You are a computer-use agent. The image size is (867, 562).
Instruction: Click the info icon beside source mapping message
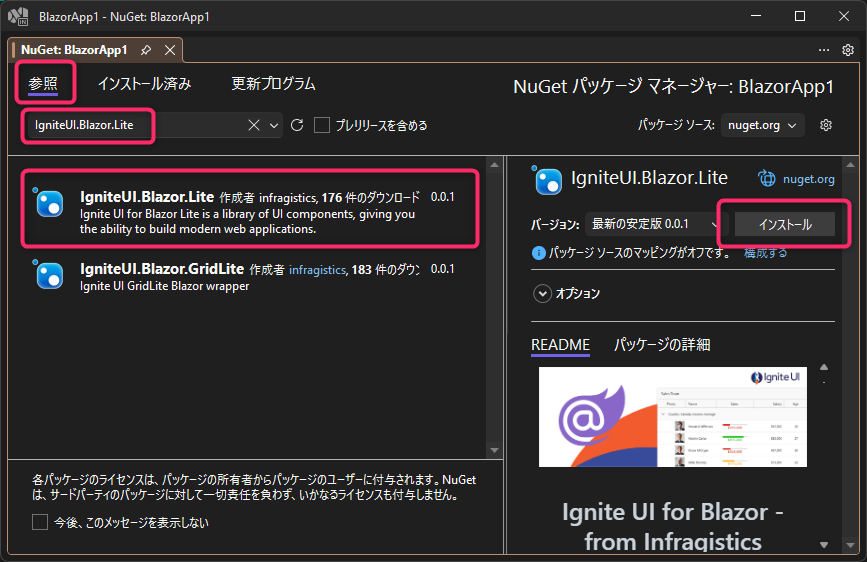coord(538,253)
